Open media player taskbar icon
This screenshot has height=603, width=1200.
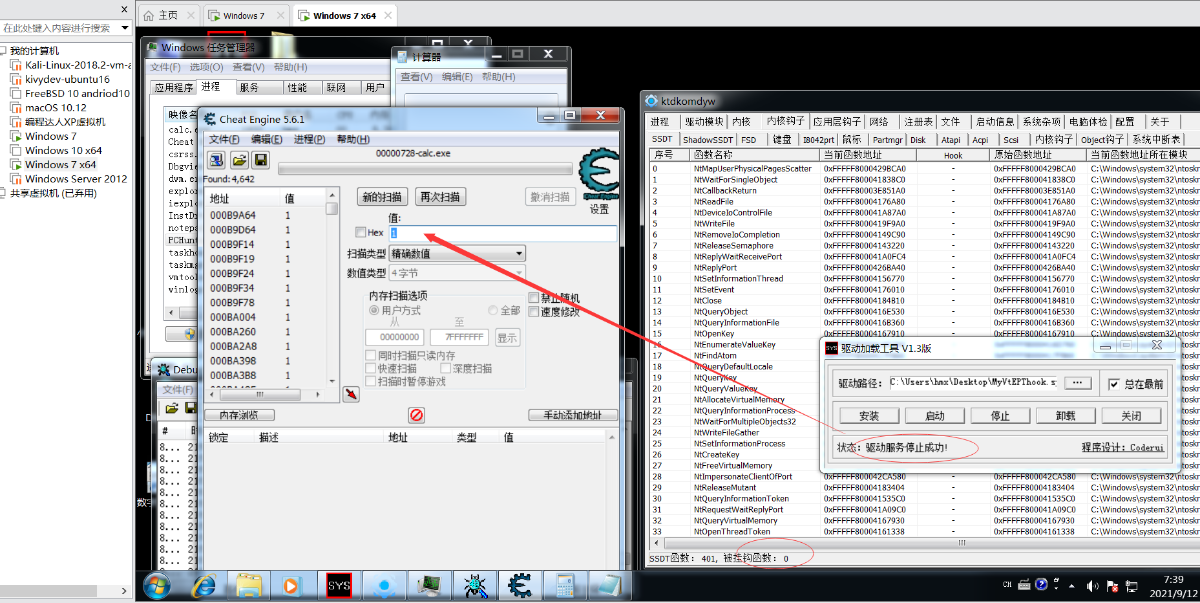[292, 585]
